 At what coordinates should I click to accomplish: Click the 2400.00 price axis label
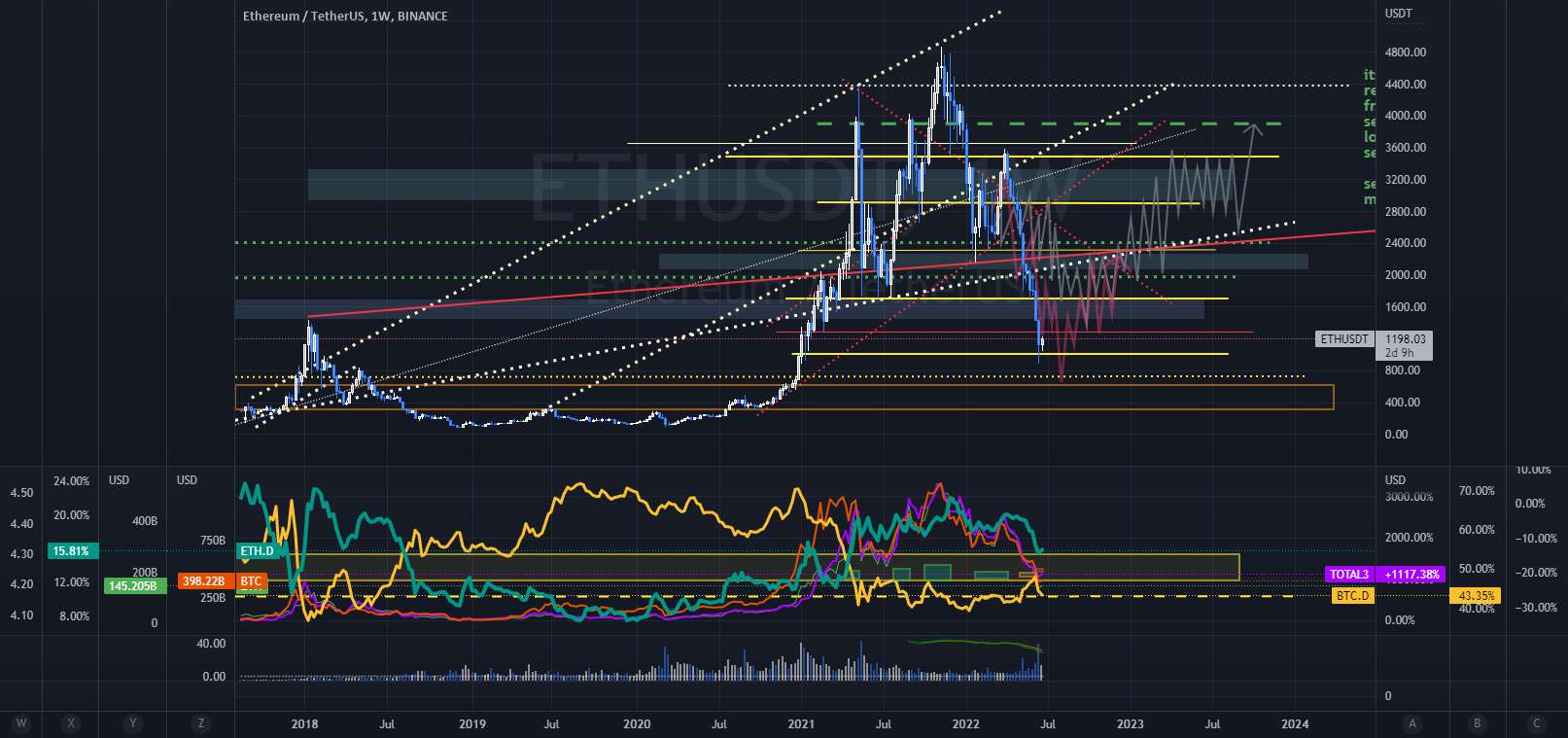1406,243
